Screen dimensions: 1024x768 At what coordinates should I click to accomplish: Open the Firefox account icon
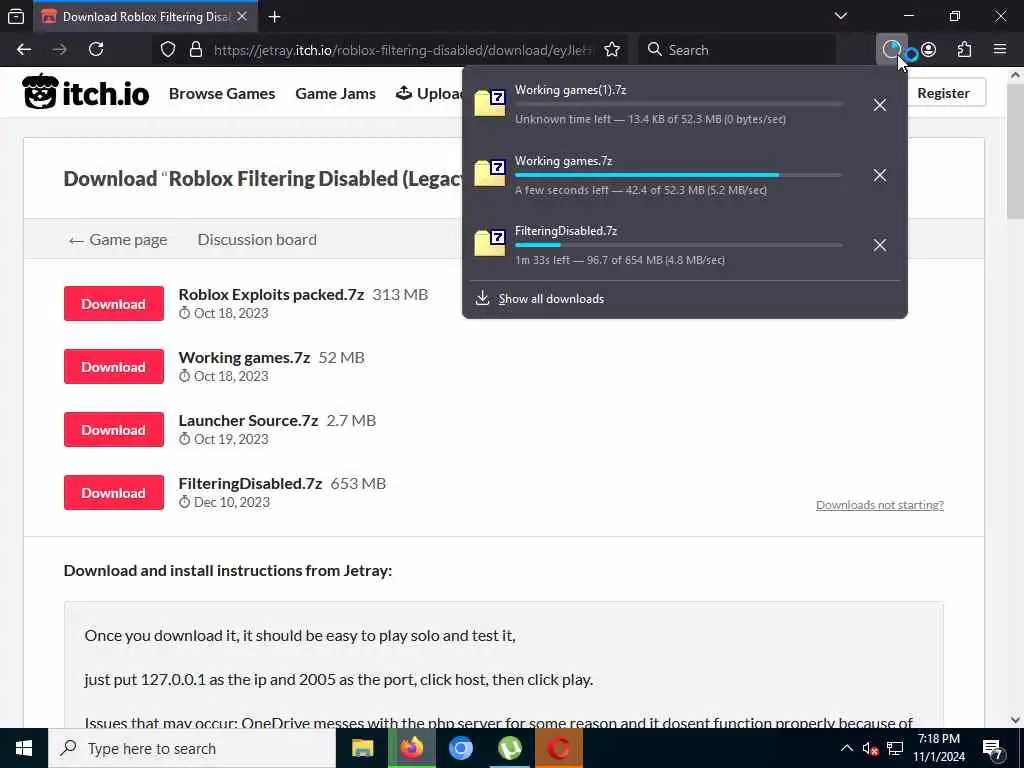click(928, 50)
